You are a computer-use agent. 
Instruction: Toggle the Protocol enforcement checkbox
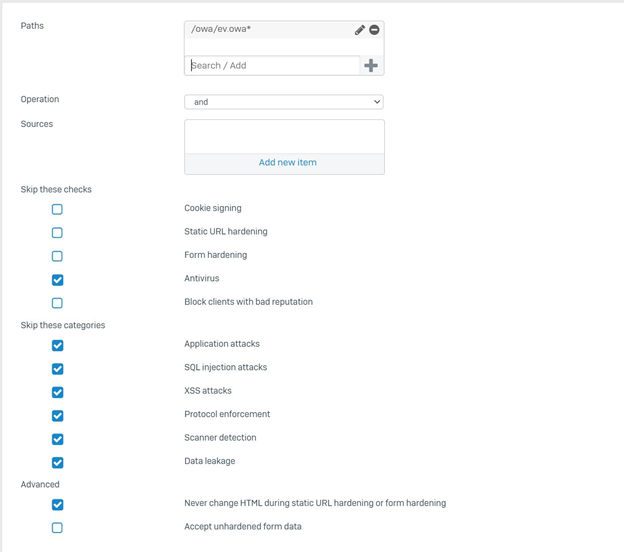click(57, 416)
